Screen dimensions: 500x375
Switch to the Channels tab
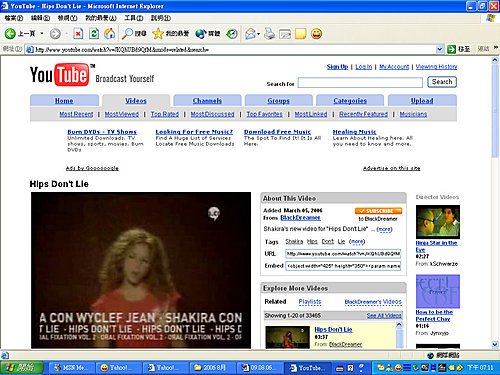(x=207, y=101)
